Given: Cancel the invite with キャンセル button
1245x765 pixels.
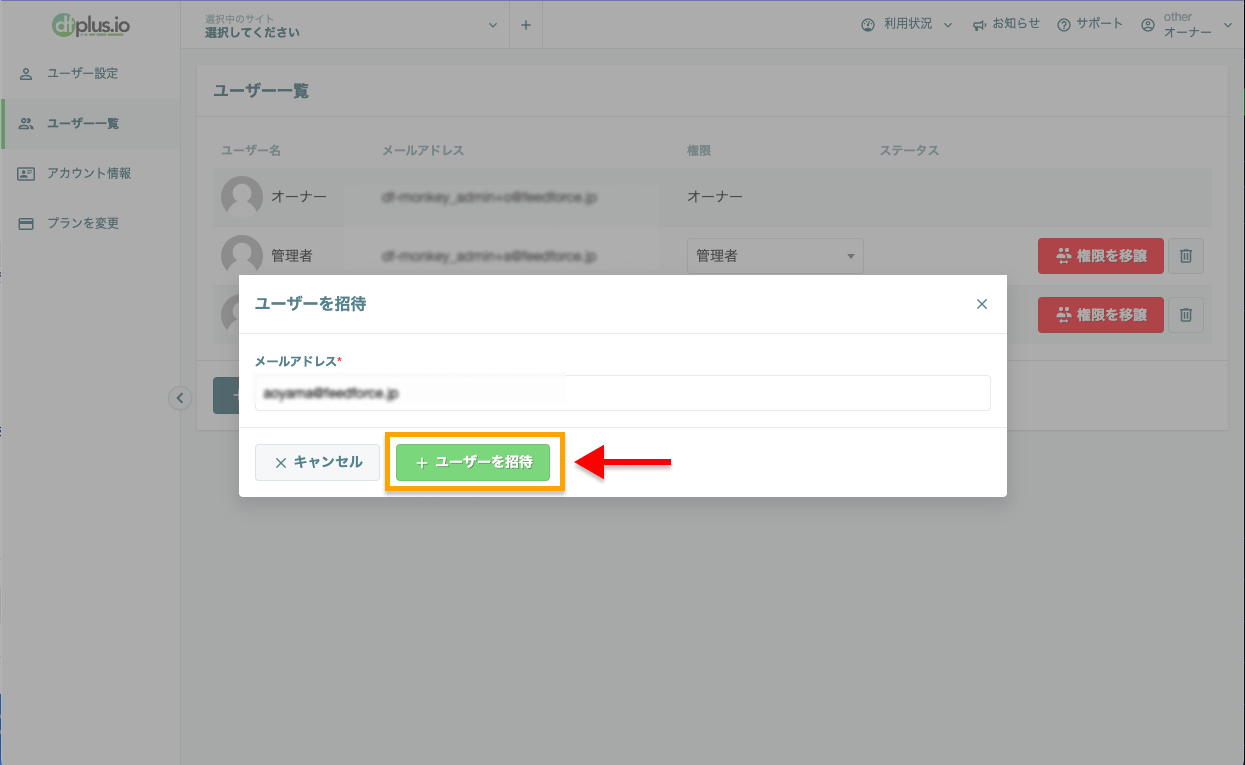Looking at the screenshot, I should pos(317,463).
